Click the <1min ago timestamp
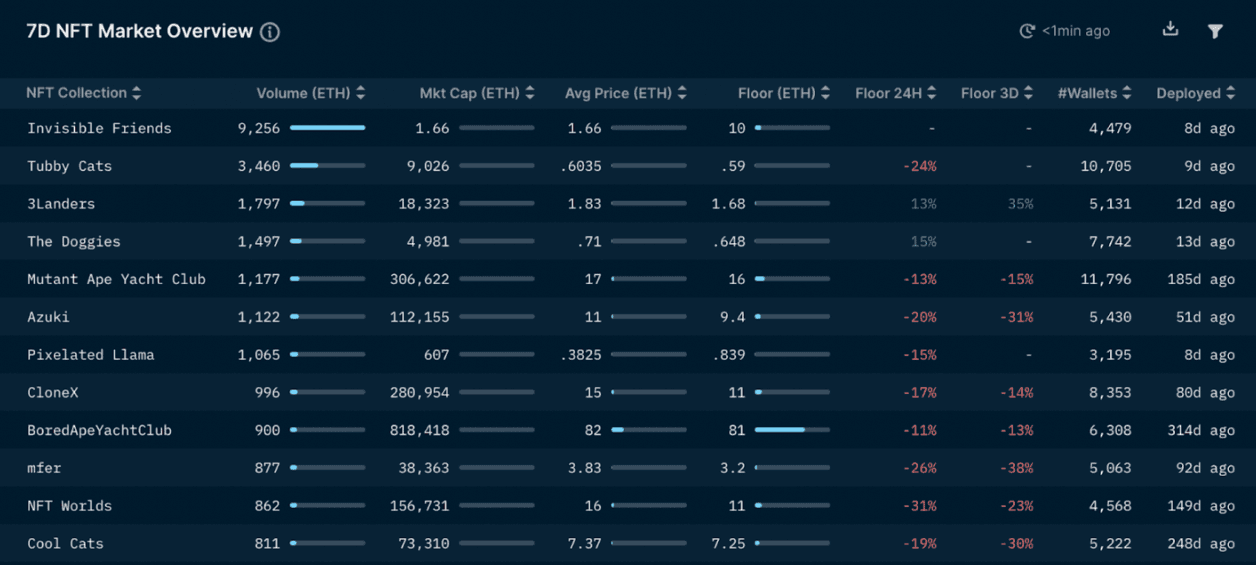 [1076, 31]
